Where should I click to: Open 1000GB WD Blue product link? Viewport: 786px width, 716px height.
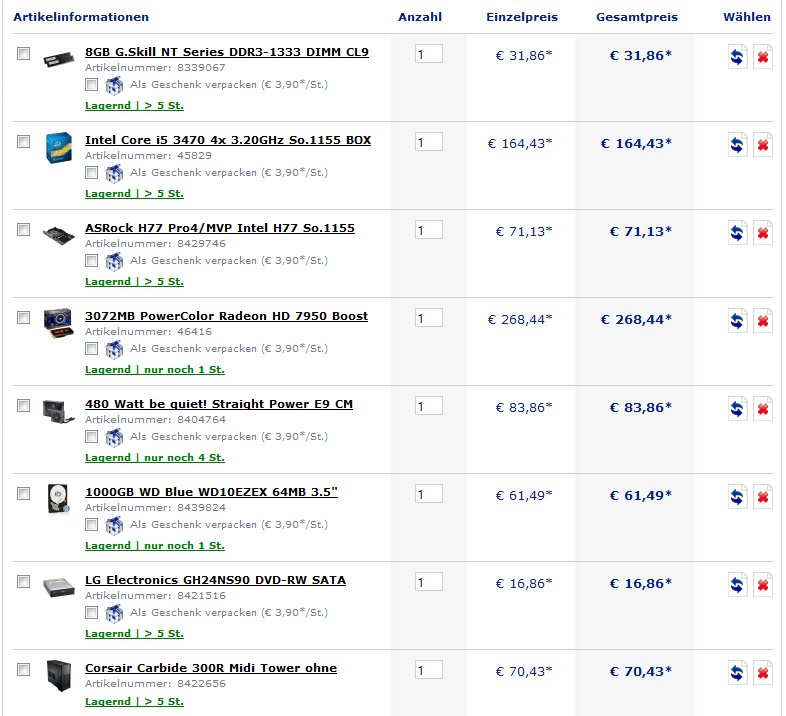point(212,492)
